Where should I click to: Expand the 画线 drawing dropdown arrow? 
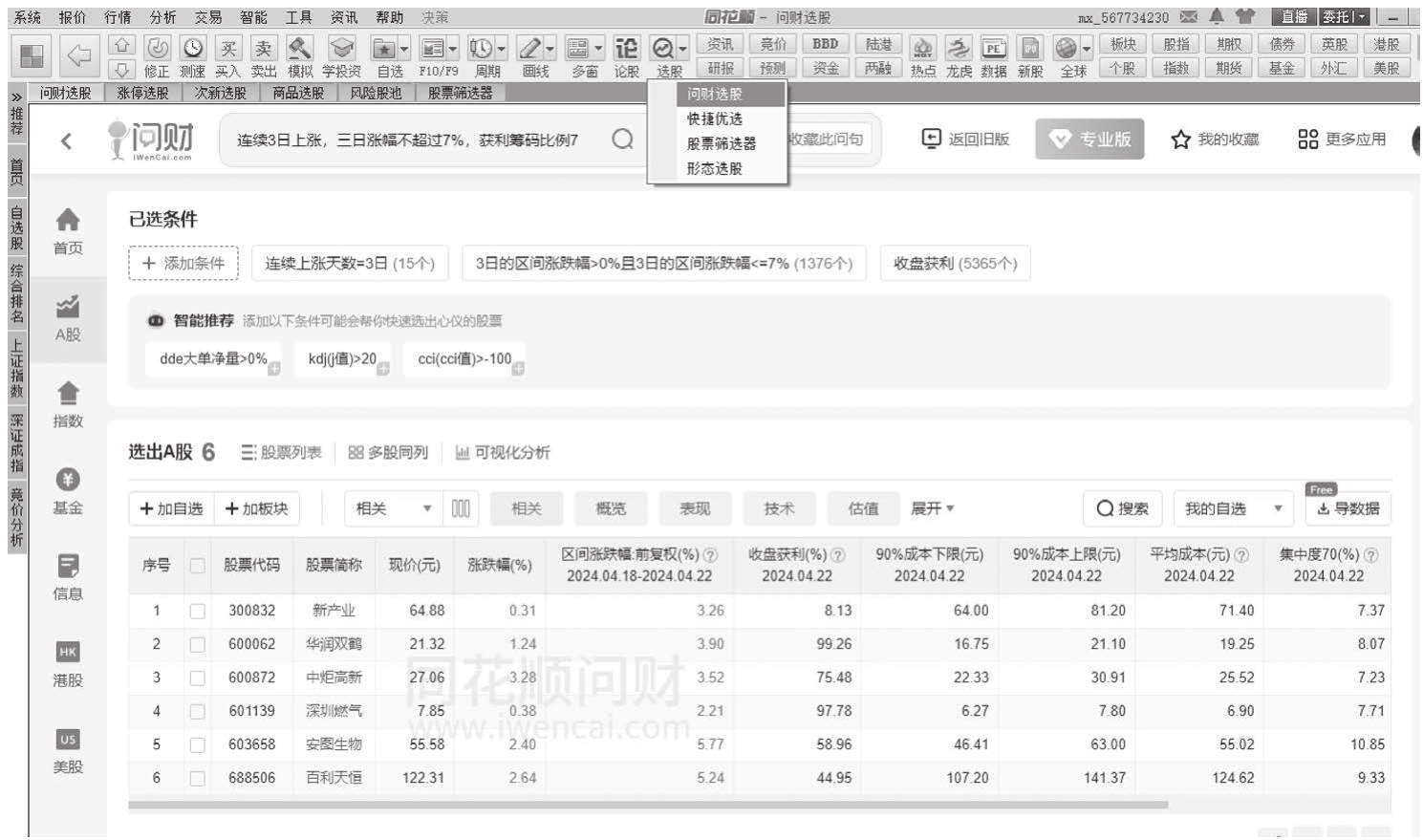[x=550, y=48]
